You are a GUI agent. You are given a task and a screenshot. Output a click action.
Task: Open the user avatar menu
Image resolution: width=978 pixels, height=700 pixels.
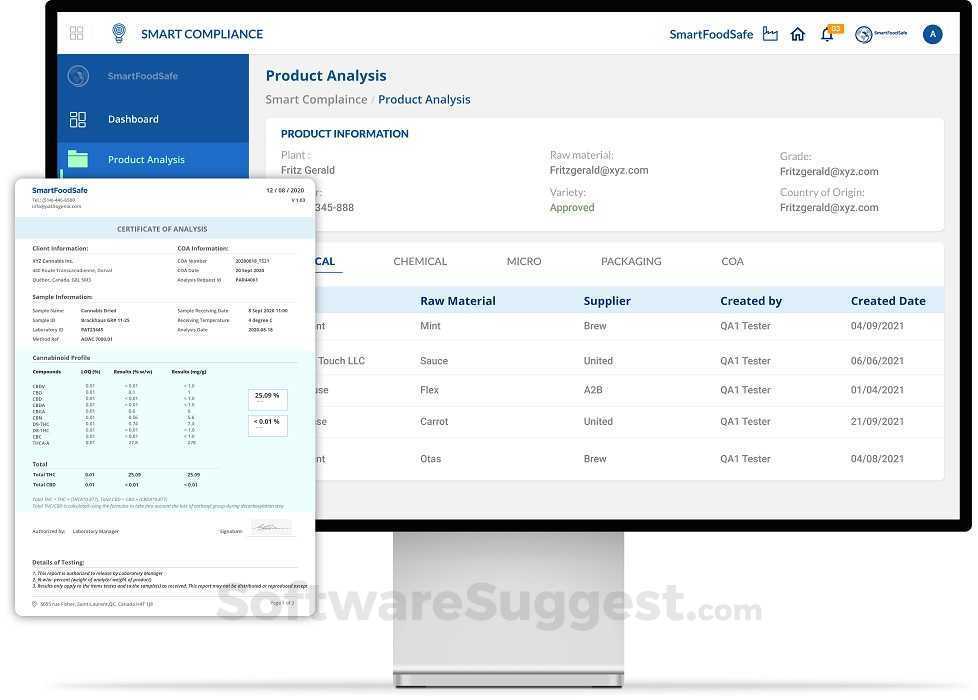pyautogui.click(x=932, y=33)
